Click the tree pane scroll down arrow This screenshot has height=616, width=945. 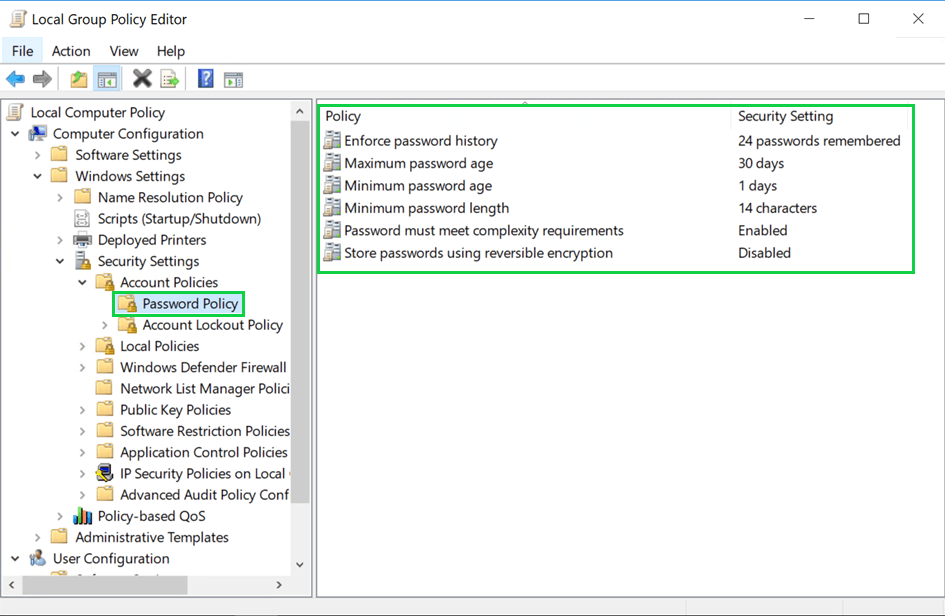tap(301, 565)
